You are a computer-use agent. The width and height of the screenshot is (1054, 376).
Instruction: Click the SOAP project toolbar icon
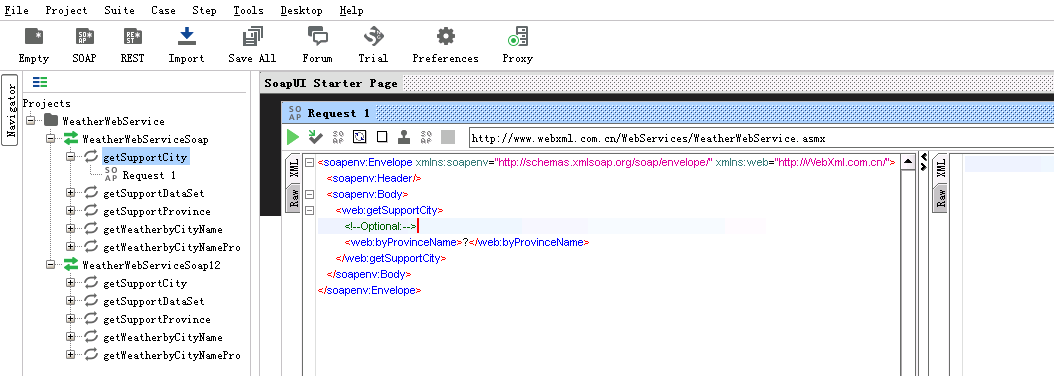click(x=84, y=36)
